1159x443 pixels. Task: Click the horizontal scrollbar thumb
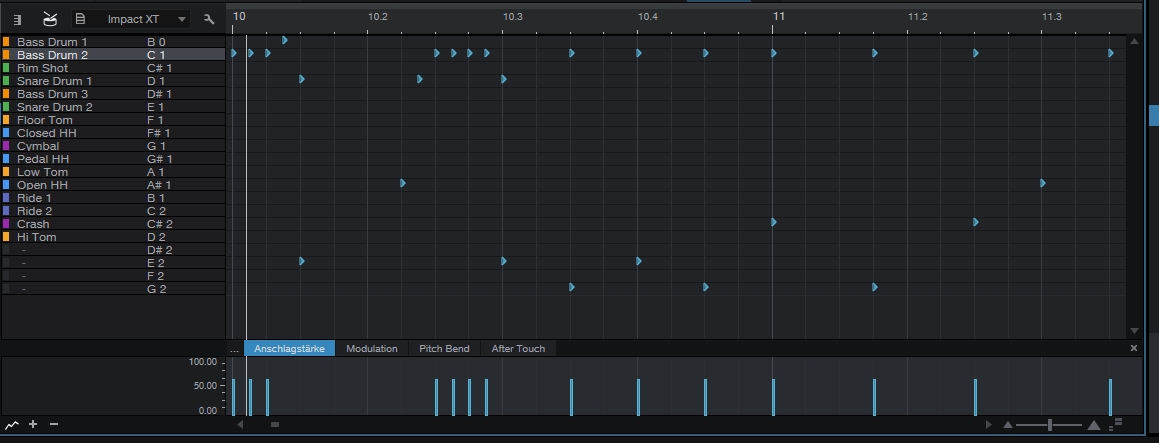[x=275, y=425]
